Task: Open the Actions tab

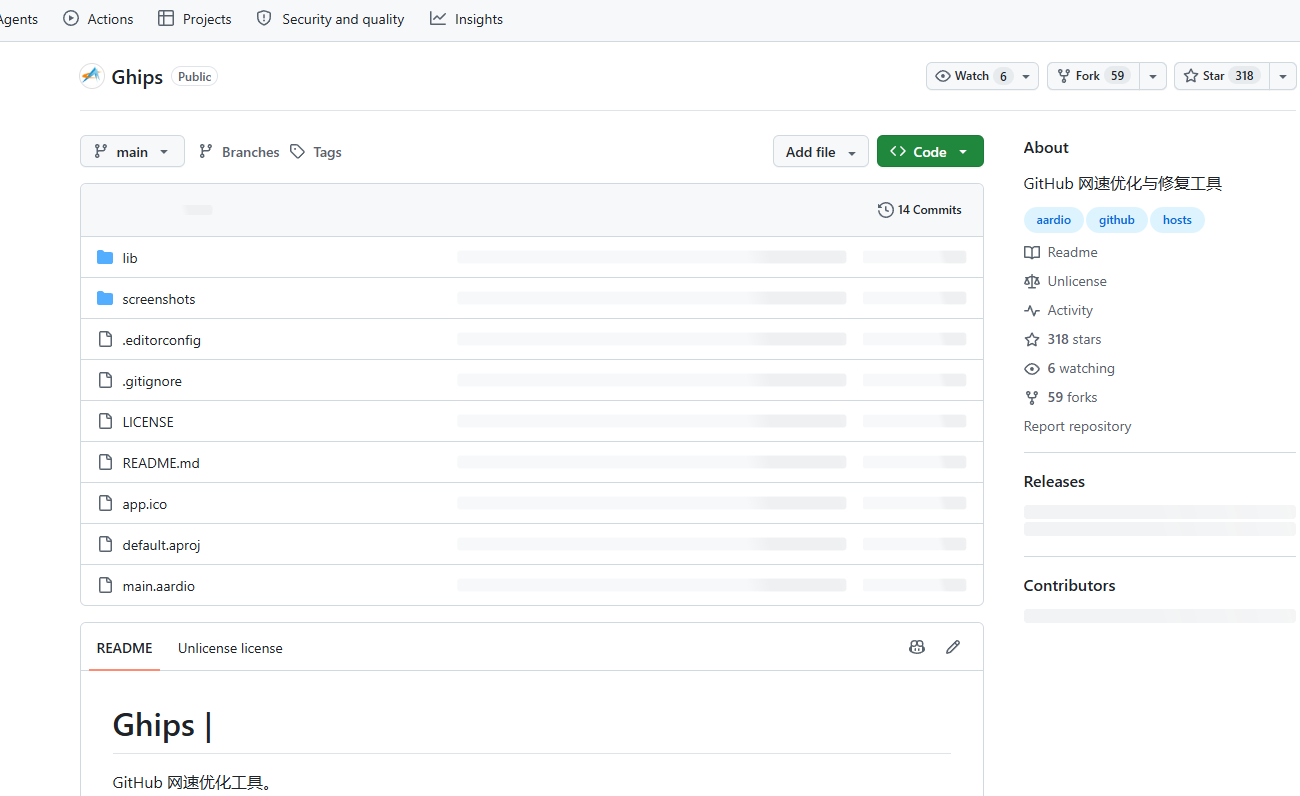Action: (x=98, y=19)
